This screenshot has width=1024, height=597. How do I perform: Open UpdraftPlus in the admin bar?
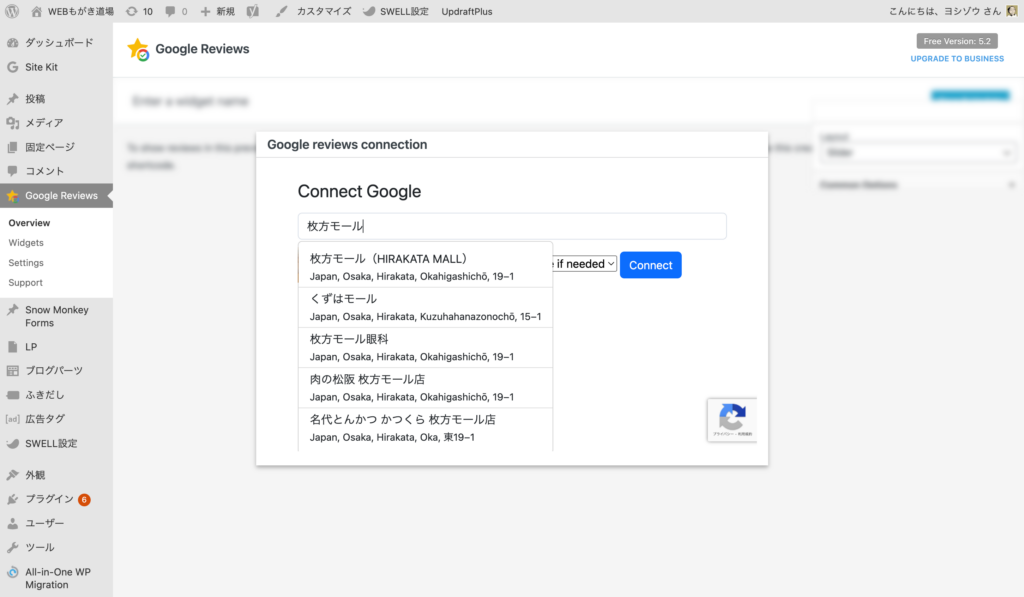467,11
